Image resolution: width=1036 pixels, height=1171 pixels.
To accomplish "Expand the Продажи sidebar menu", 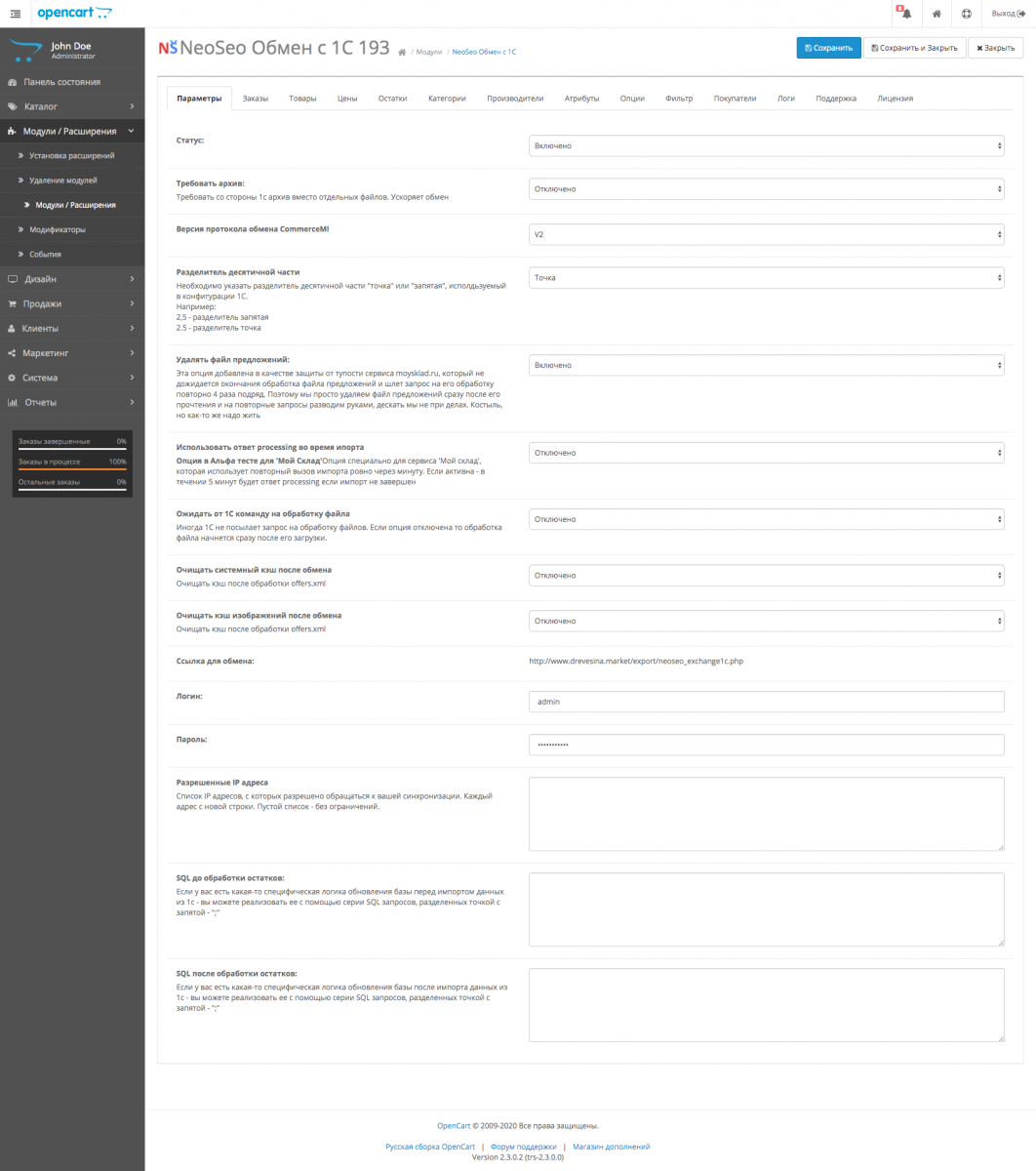I will pyautogui.click(x=72, y=303).
